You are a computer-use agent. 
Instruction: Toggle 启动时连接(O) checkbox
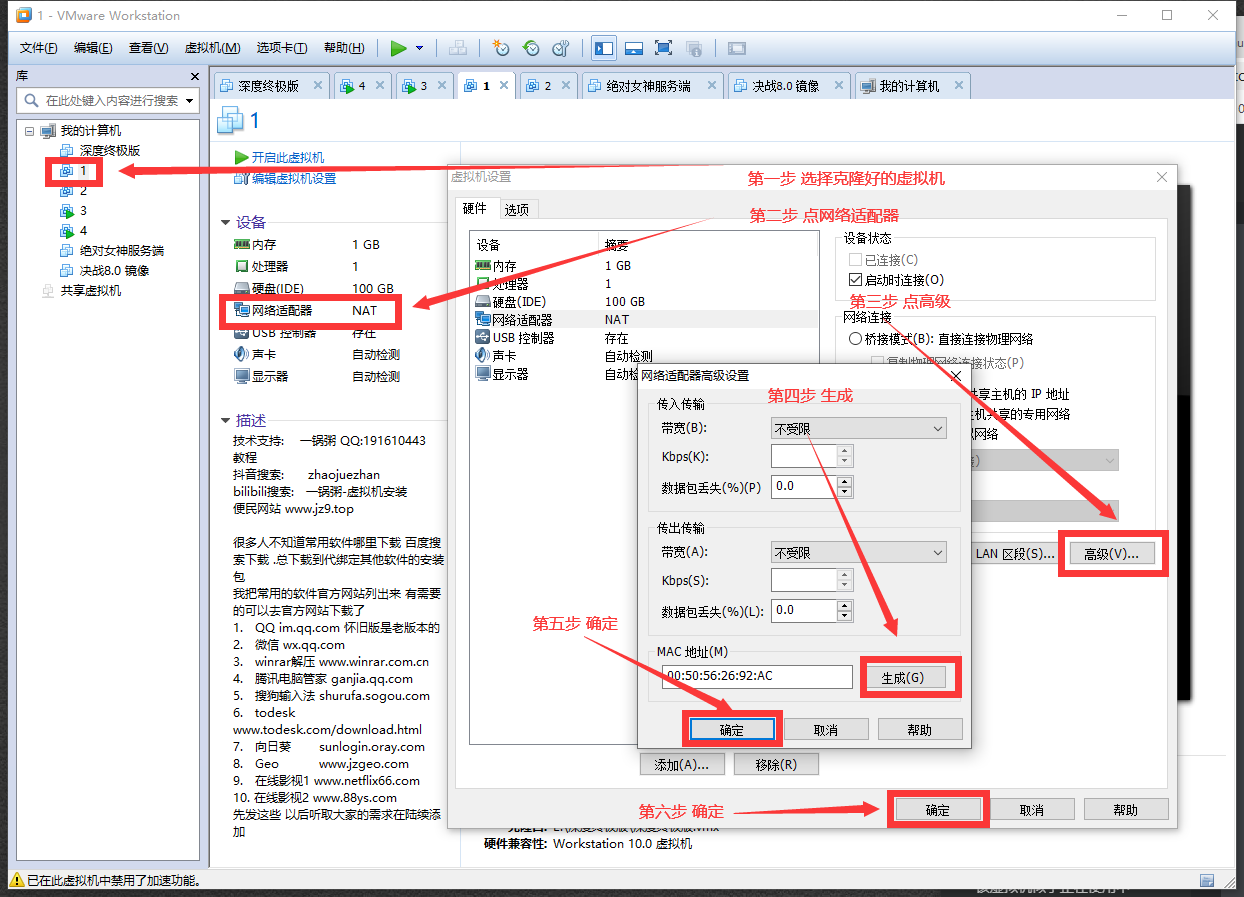click(x=855, y=280)
